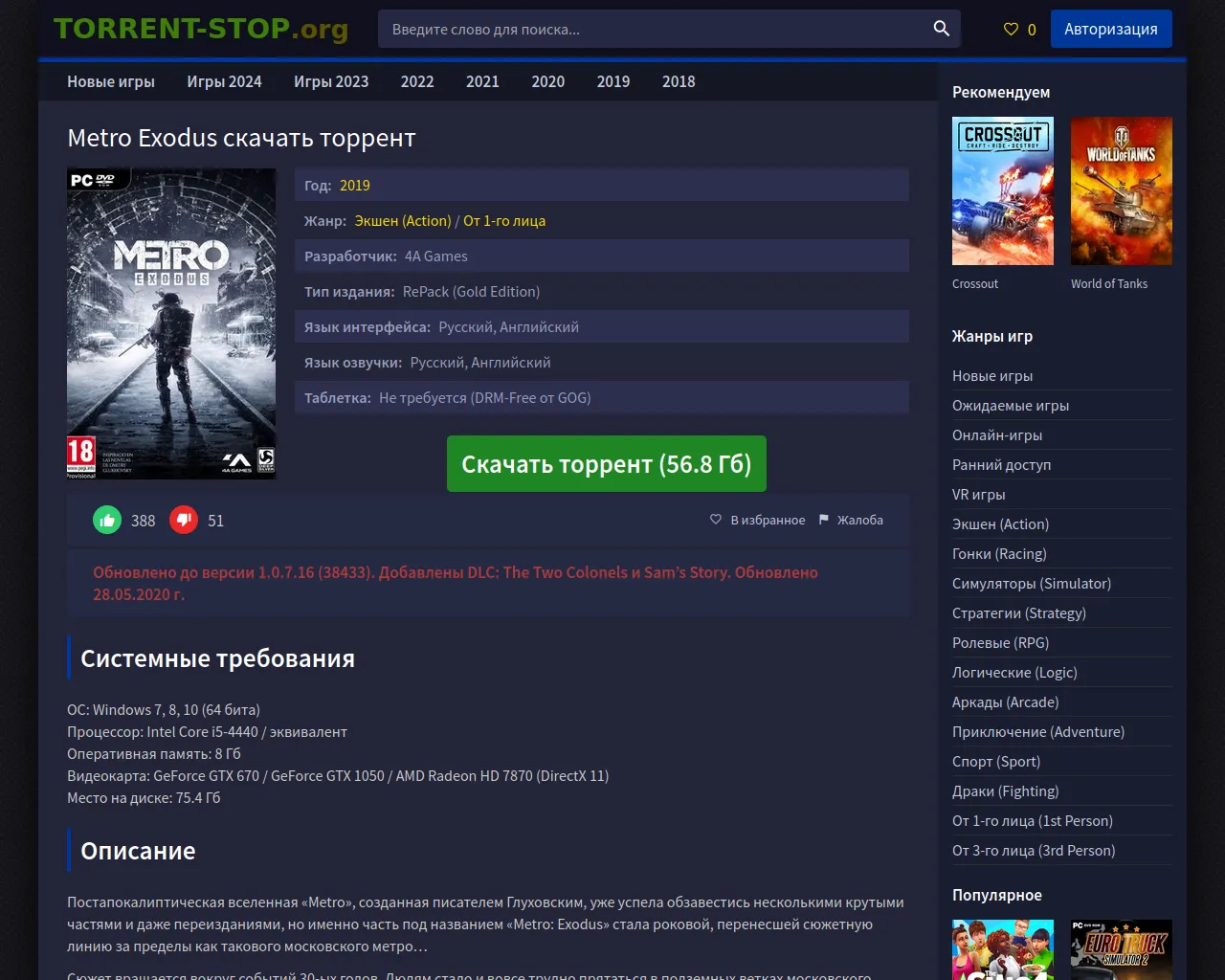Add game to favorites 'В избранное'
This screenshot has height=980, width=1225.
click(x=757, y=520)
